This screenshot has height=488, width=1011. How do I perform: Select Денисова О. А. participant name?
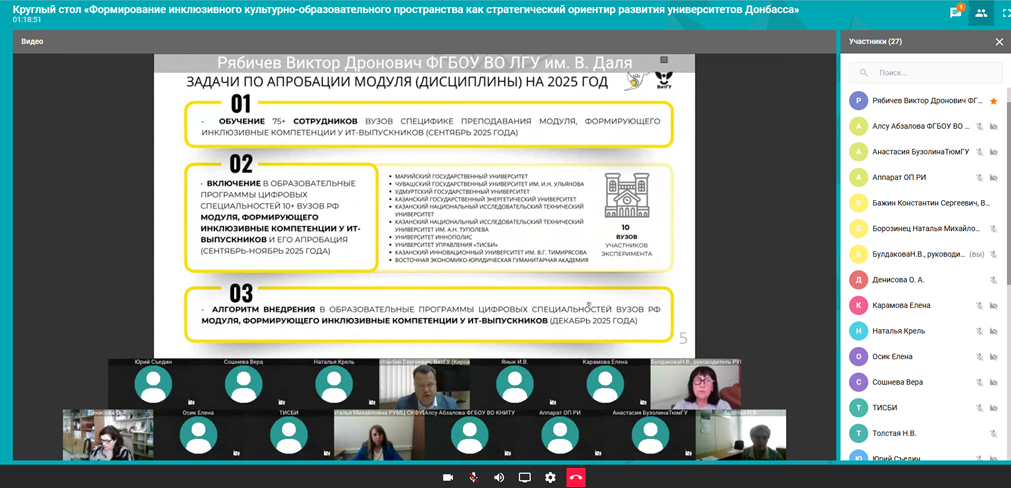(898, 280)
